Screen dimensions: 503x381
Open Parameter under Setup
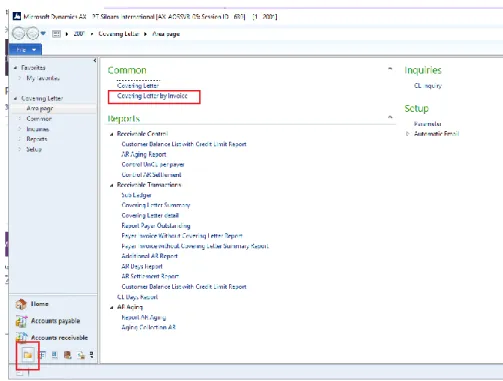pyautogui.click(x=428, y=124)
